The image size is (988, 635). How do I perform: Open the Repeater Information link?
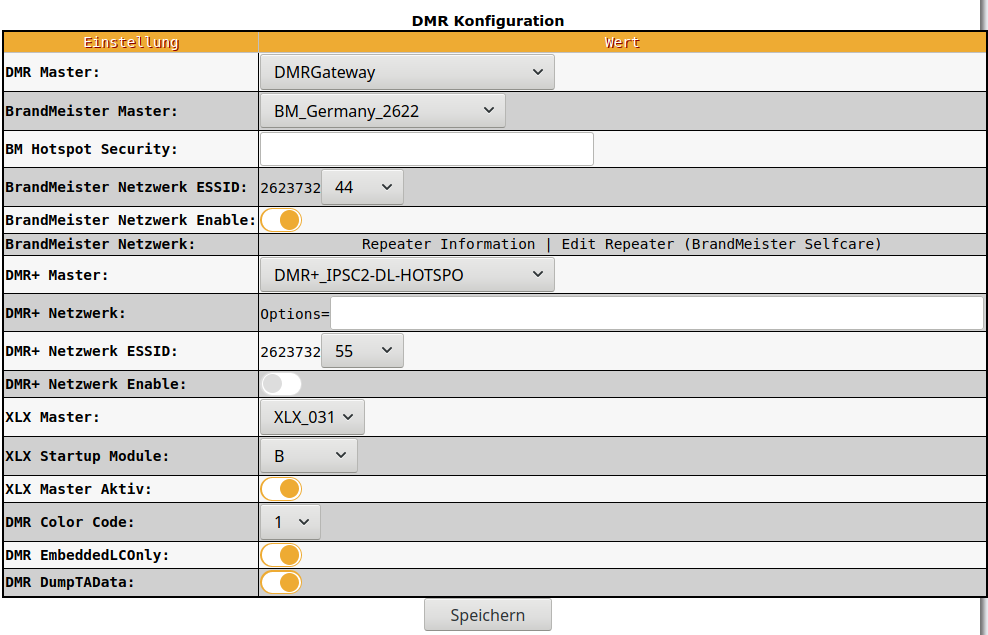coord(448,244)
